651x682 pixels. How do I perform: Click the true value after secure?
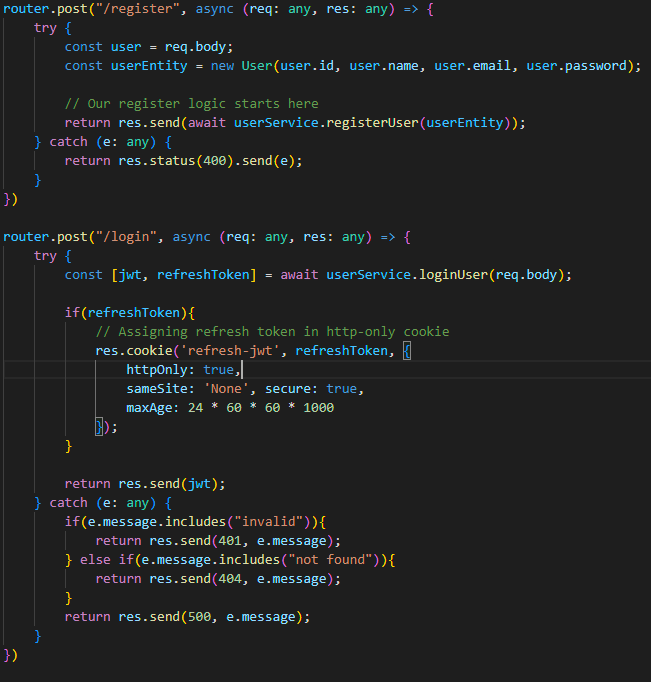tap(341, 389)
